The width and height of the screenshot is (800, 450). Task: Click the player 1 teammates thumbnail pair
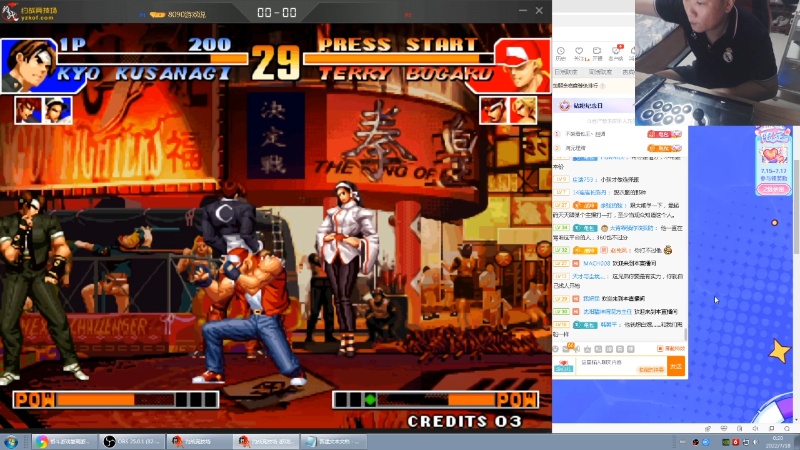pyautogui.click(x=43, y=110)
